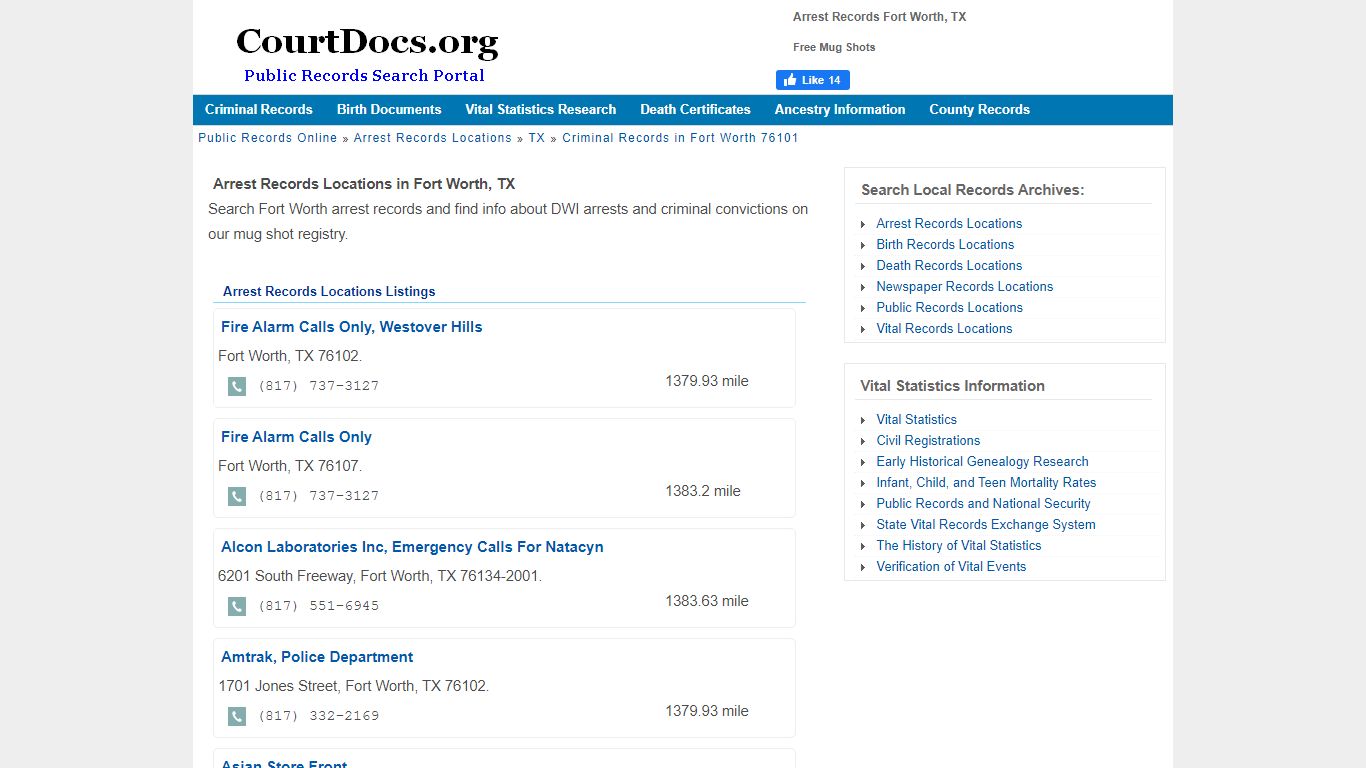This screenshot has width=1366, height=768.
Task: Open the Asian Store Front listing
Action: (284, 764)
